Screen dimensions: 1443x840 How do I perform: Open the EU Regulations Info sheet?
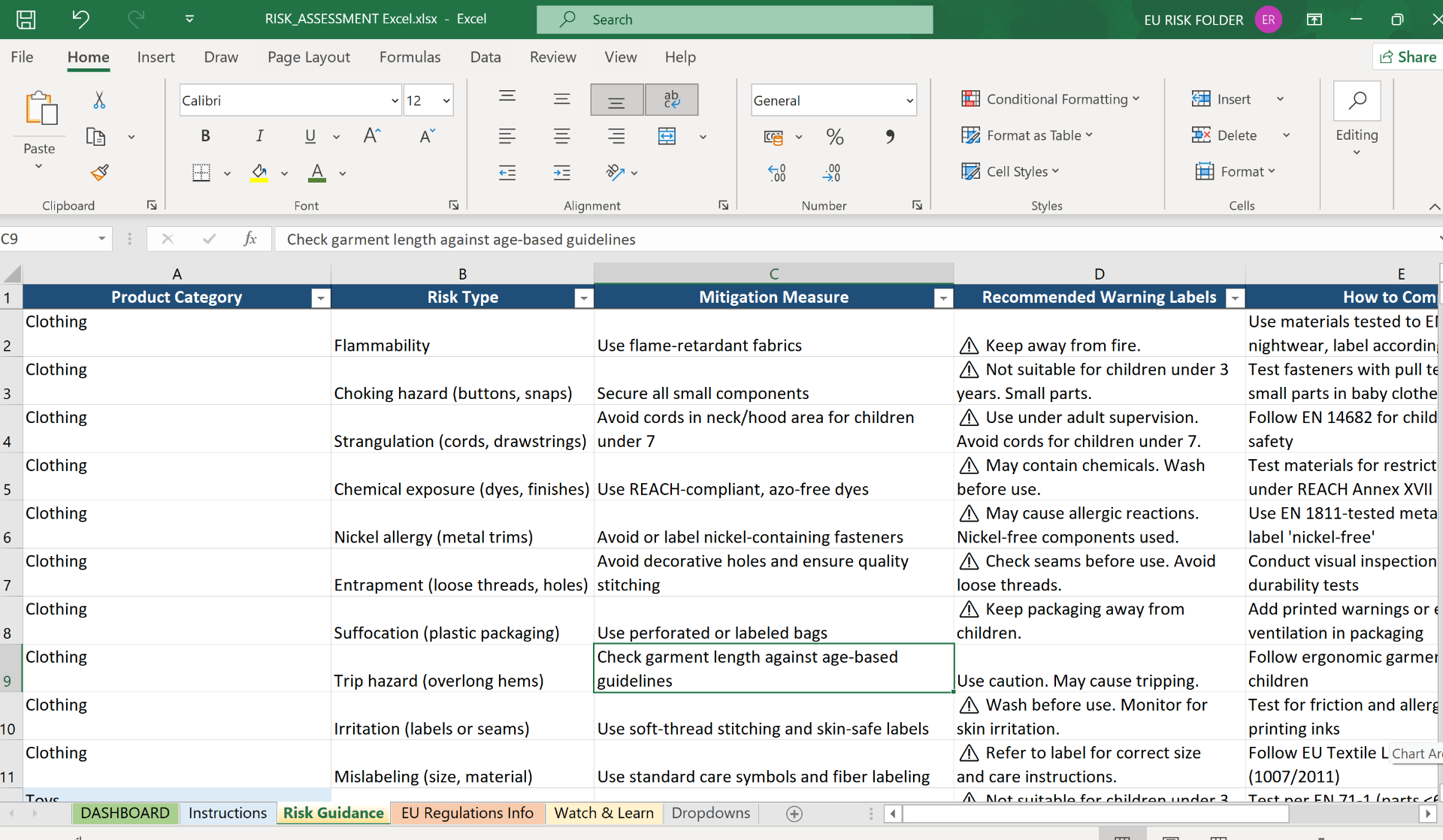tap(467, 813)
